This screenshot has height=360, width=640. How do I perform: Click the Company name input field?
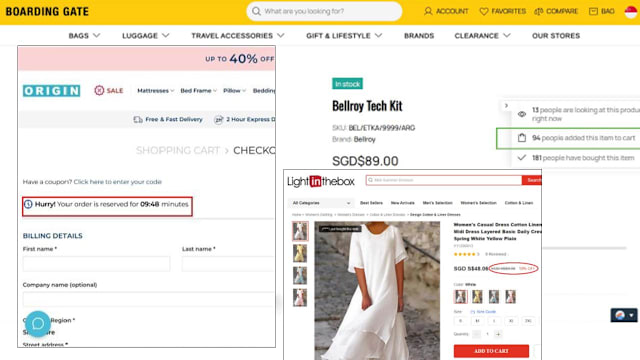click(149, 299)
